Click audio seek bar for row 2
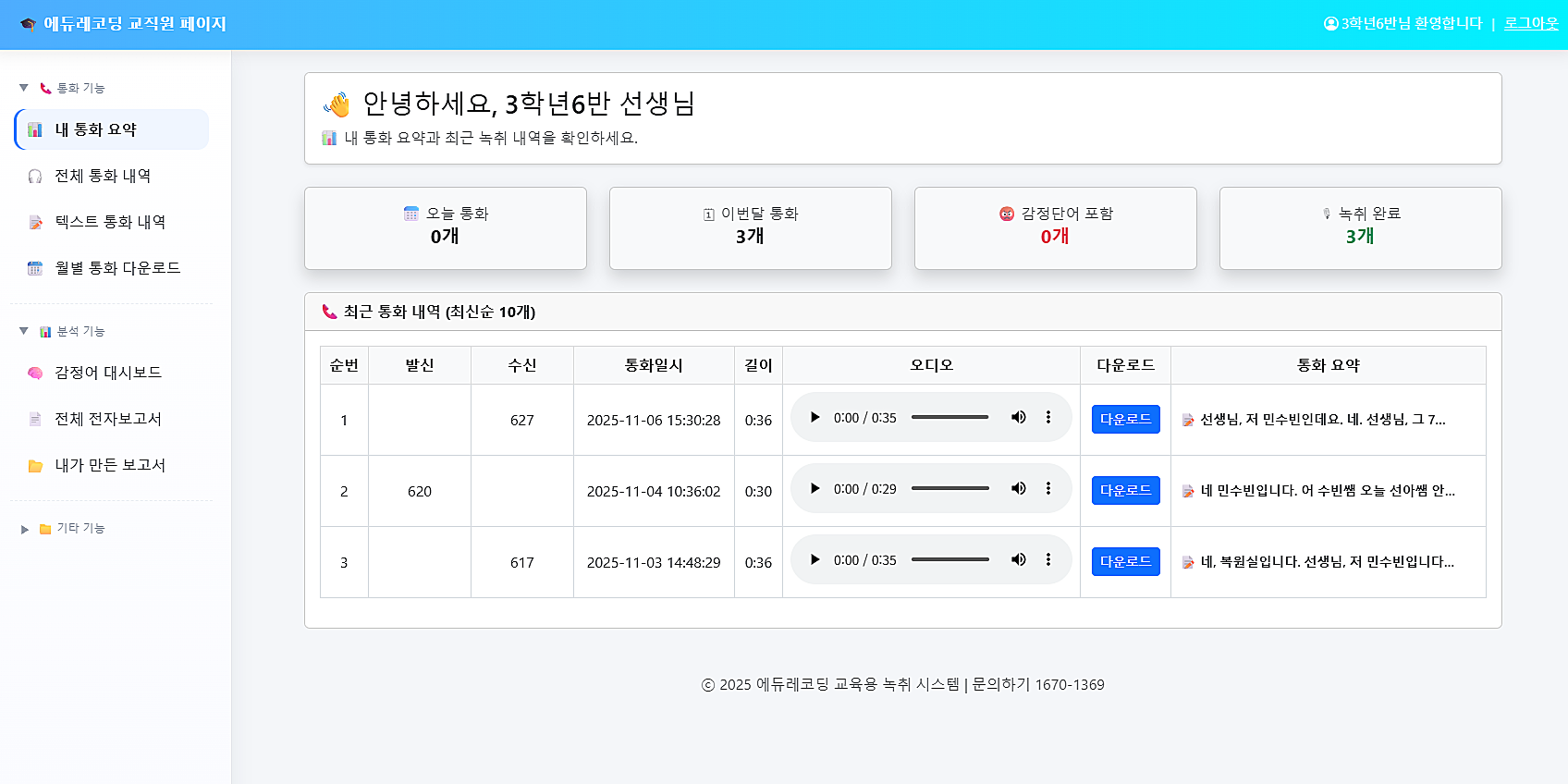This screenshot has width=1568, height=784. click(950, 488)
